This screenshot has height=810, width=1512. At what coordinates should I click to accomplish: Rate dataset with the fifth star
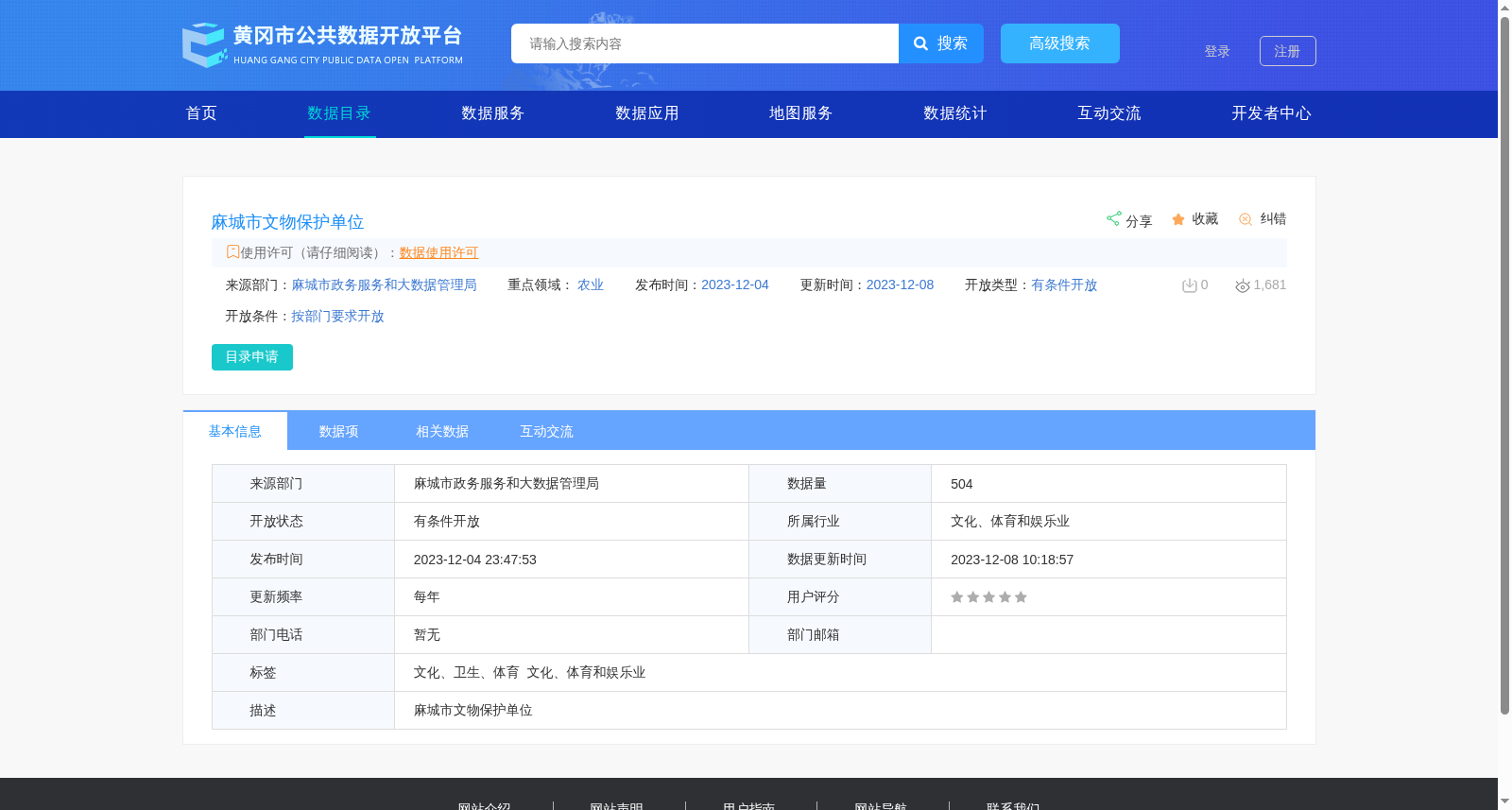1021,597
